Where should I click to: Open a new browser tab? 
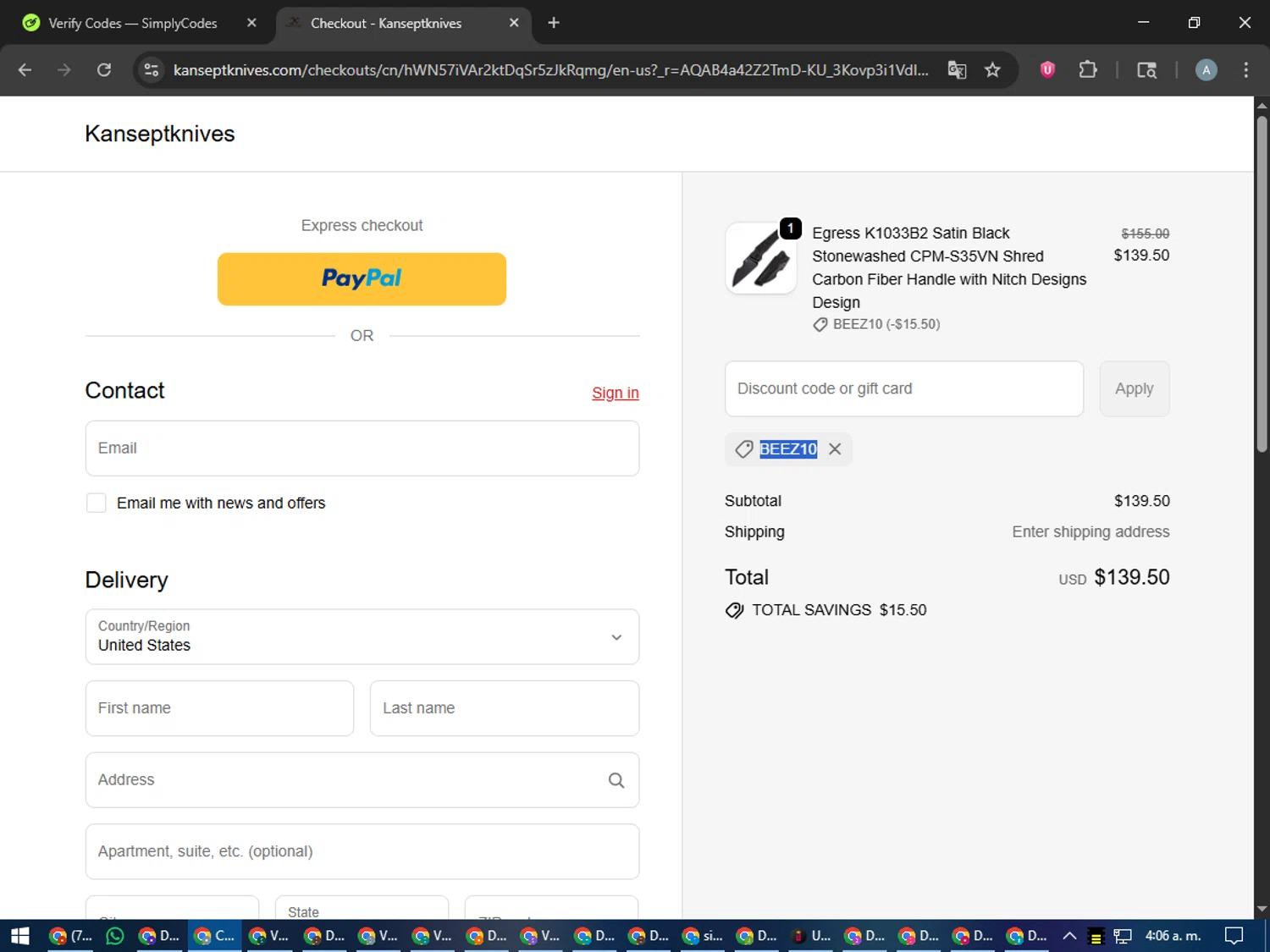click(x=554, y=23)
